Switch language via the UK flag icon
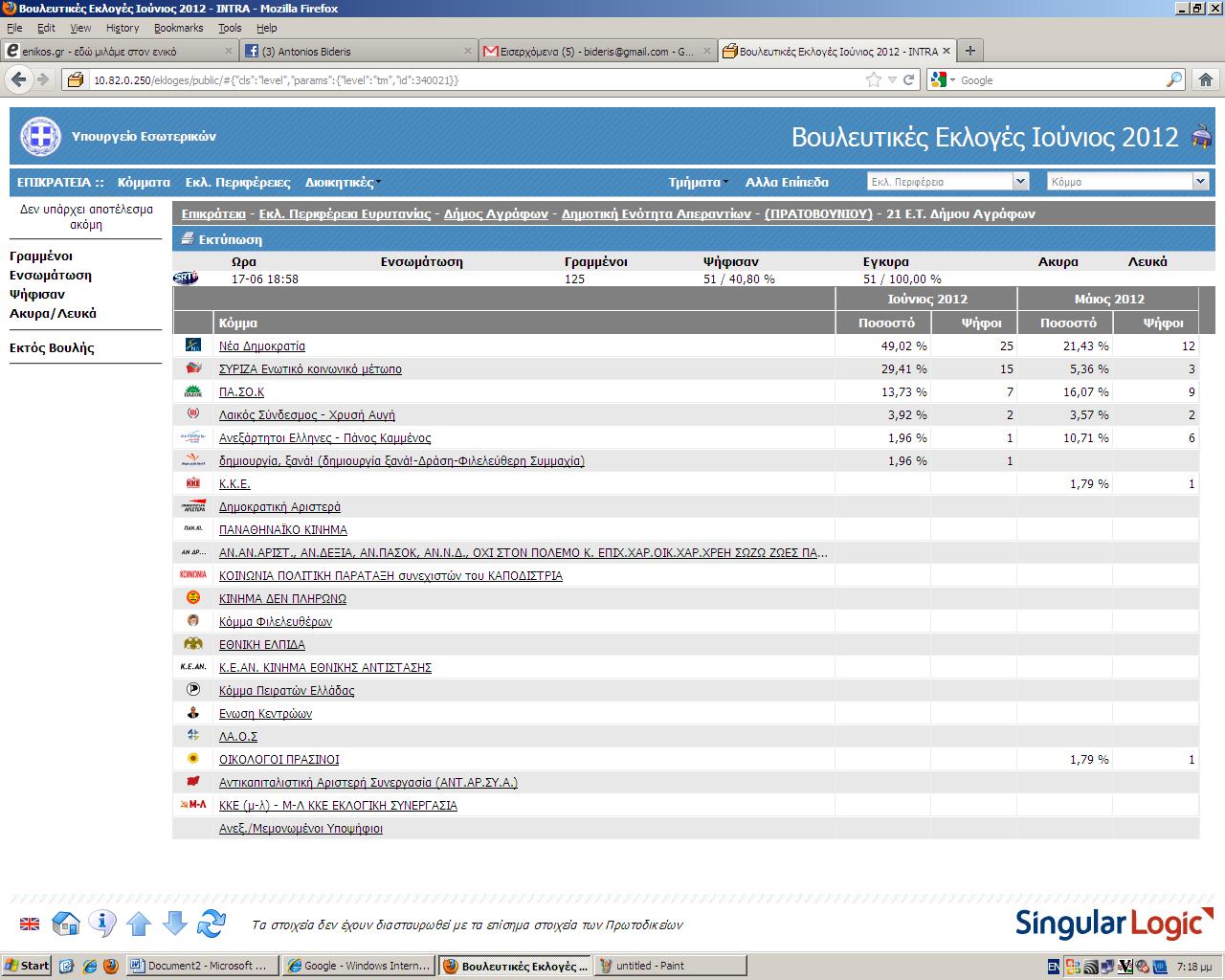Screen dimensions: 1225x980 tap(31, 924)
